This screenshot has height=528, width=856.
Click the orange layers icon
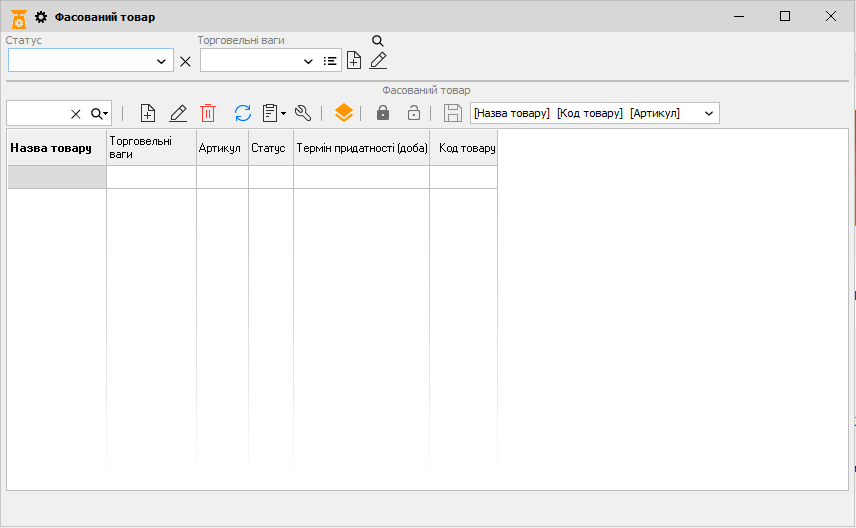pos(343,113)
